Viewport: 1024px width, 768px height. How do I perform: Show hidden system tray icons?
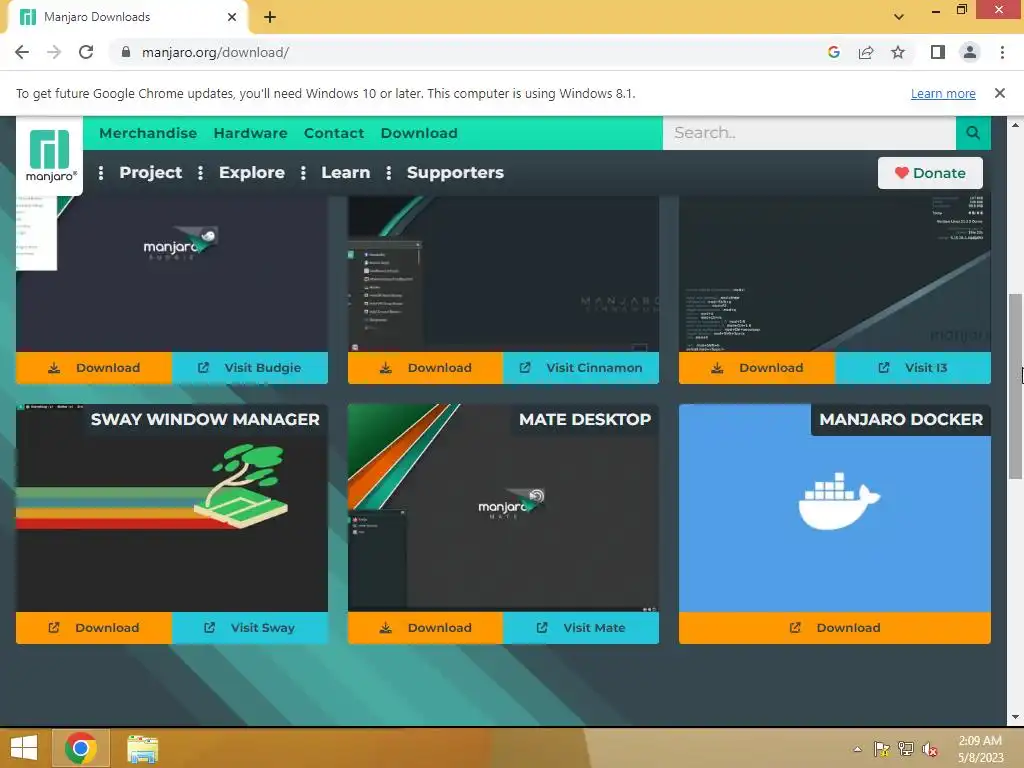click(857, 749)
